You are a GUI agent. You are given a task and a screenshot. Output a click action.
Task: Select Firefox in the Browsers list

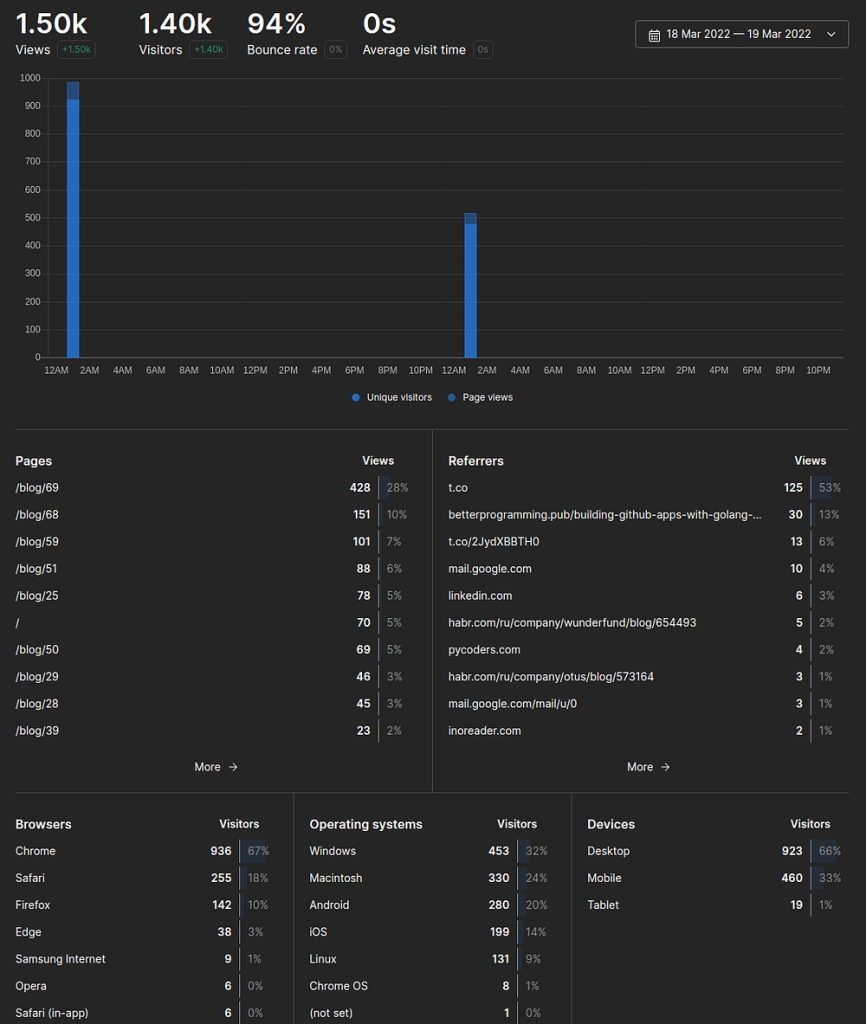[x=33, y=905]
